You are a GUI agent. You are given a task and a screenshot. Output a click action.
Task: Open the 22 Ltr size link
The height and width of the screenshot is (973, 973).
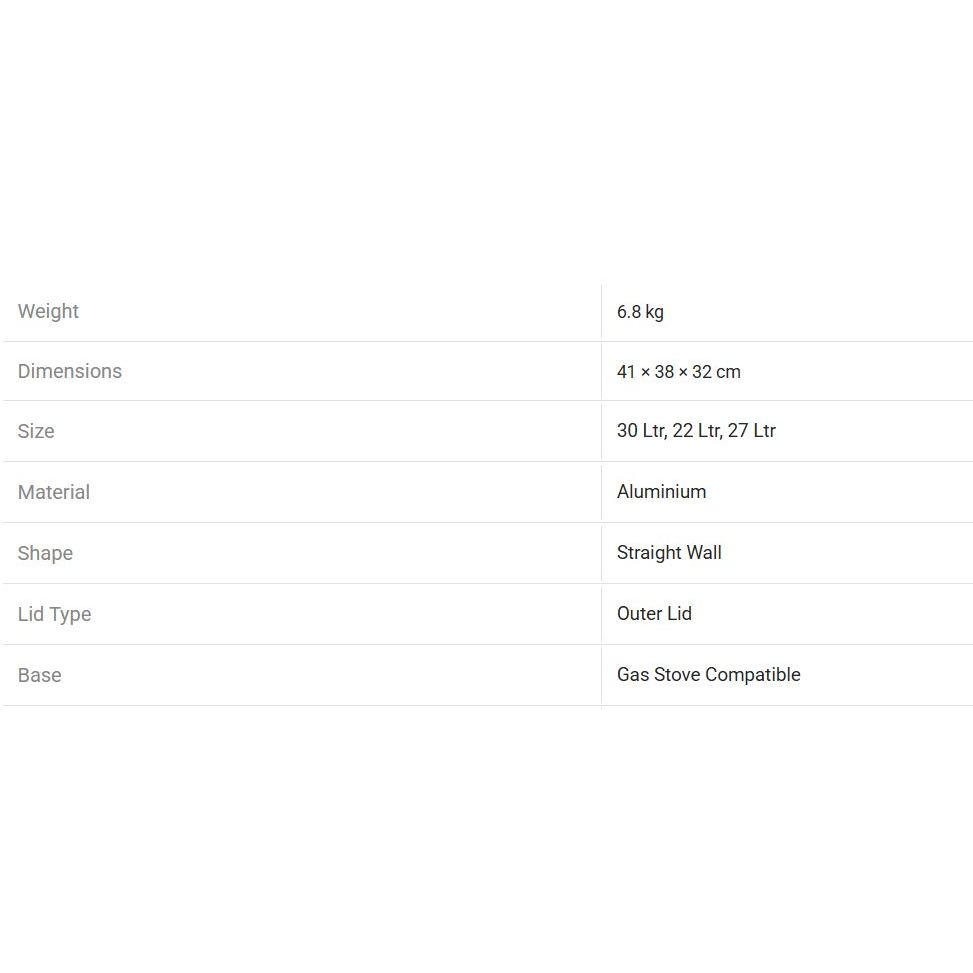coord(696,431)
